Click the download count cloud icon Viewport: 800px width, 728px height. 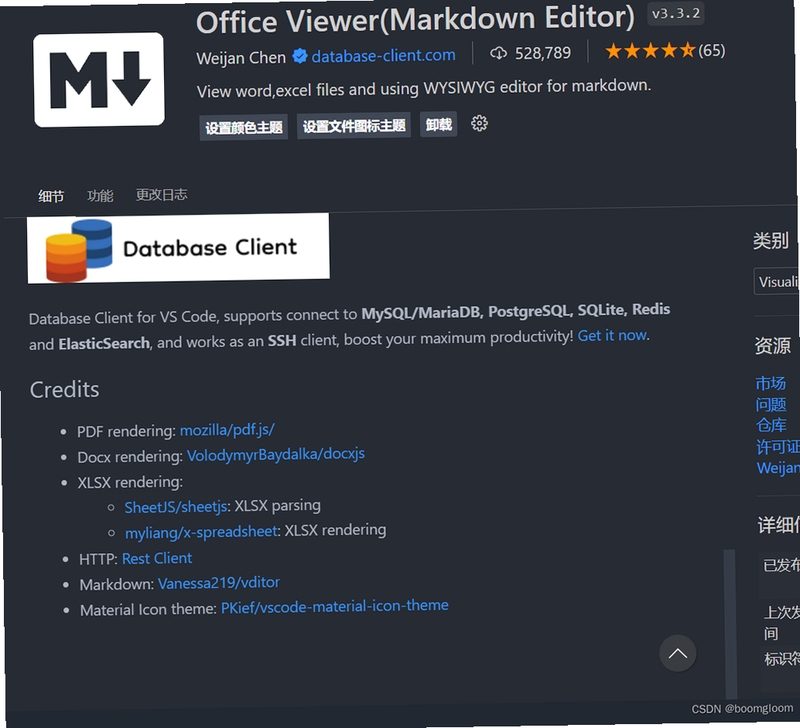pos(498,53)
